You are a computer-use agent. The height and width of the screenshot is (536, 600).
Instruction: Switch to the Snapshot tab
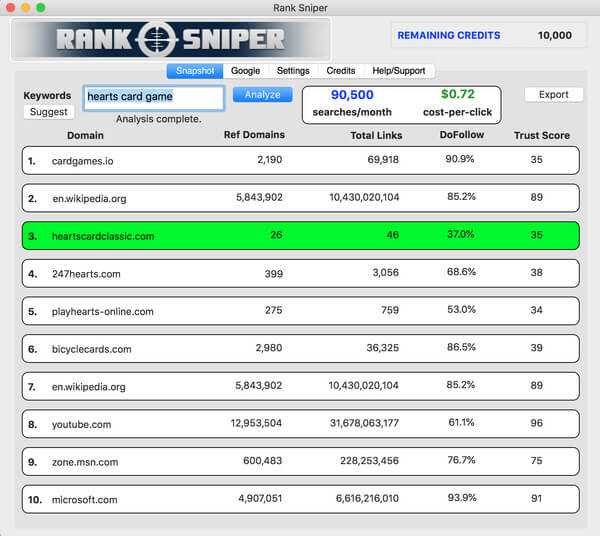click(x=195, y=71)
